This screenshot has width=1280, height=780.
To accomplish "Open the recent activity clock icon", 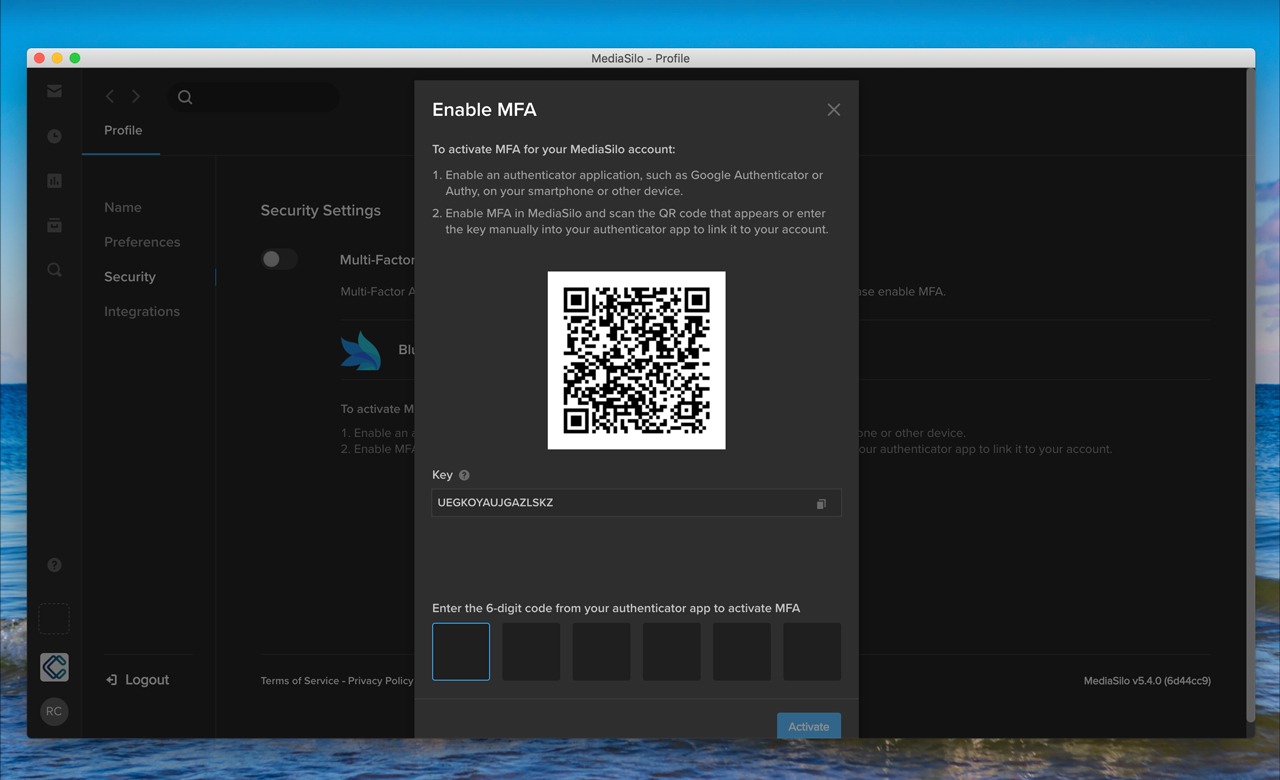I will (x=54, y=136).
